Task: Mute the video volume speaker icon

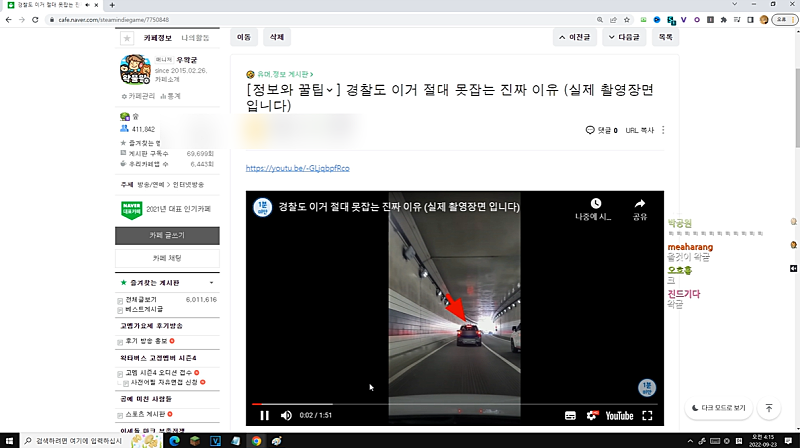Action: 286,415
